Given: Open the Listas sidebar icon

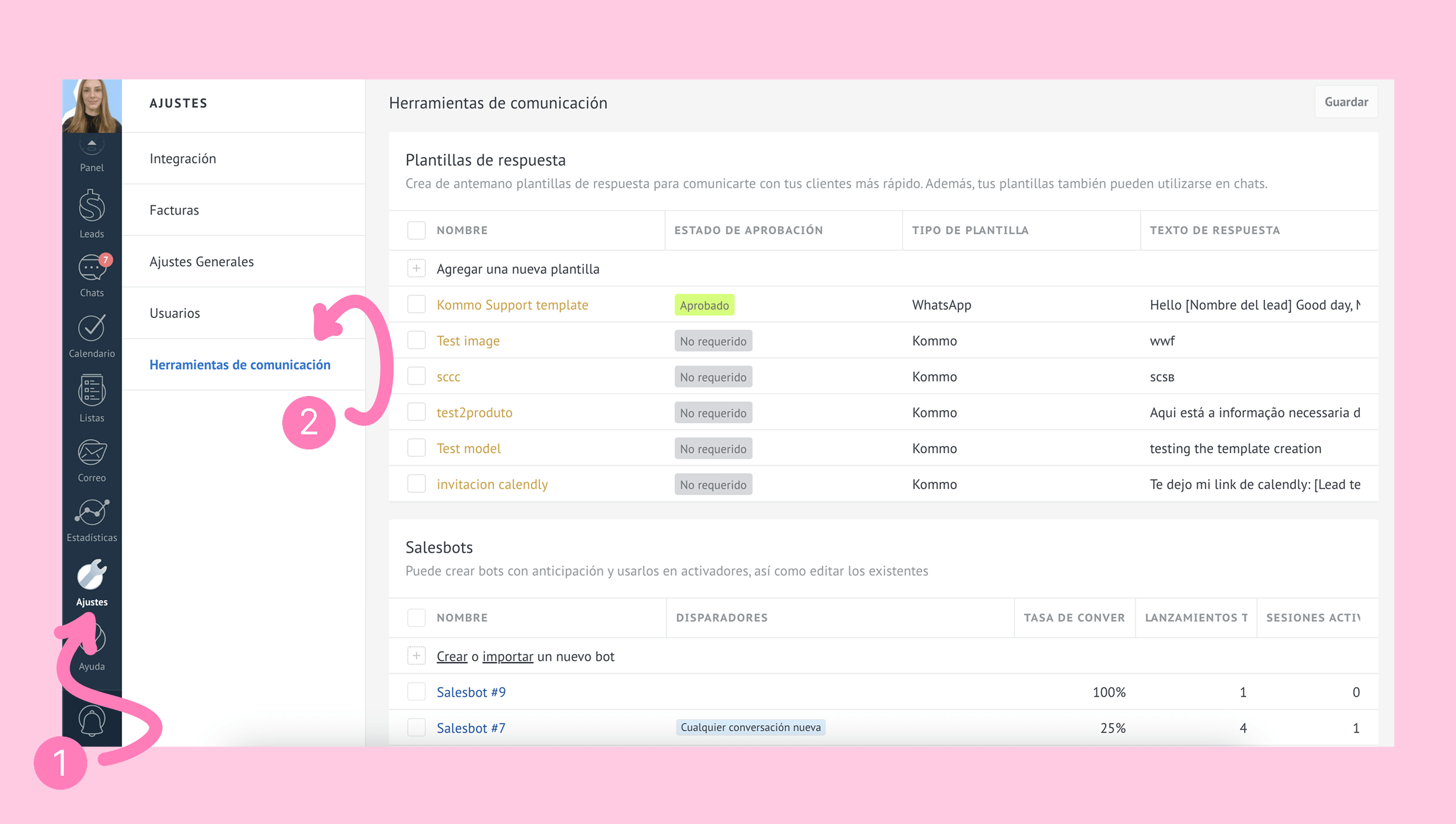Looking at the screenshot, I should click(x=92, y=391).
